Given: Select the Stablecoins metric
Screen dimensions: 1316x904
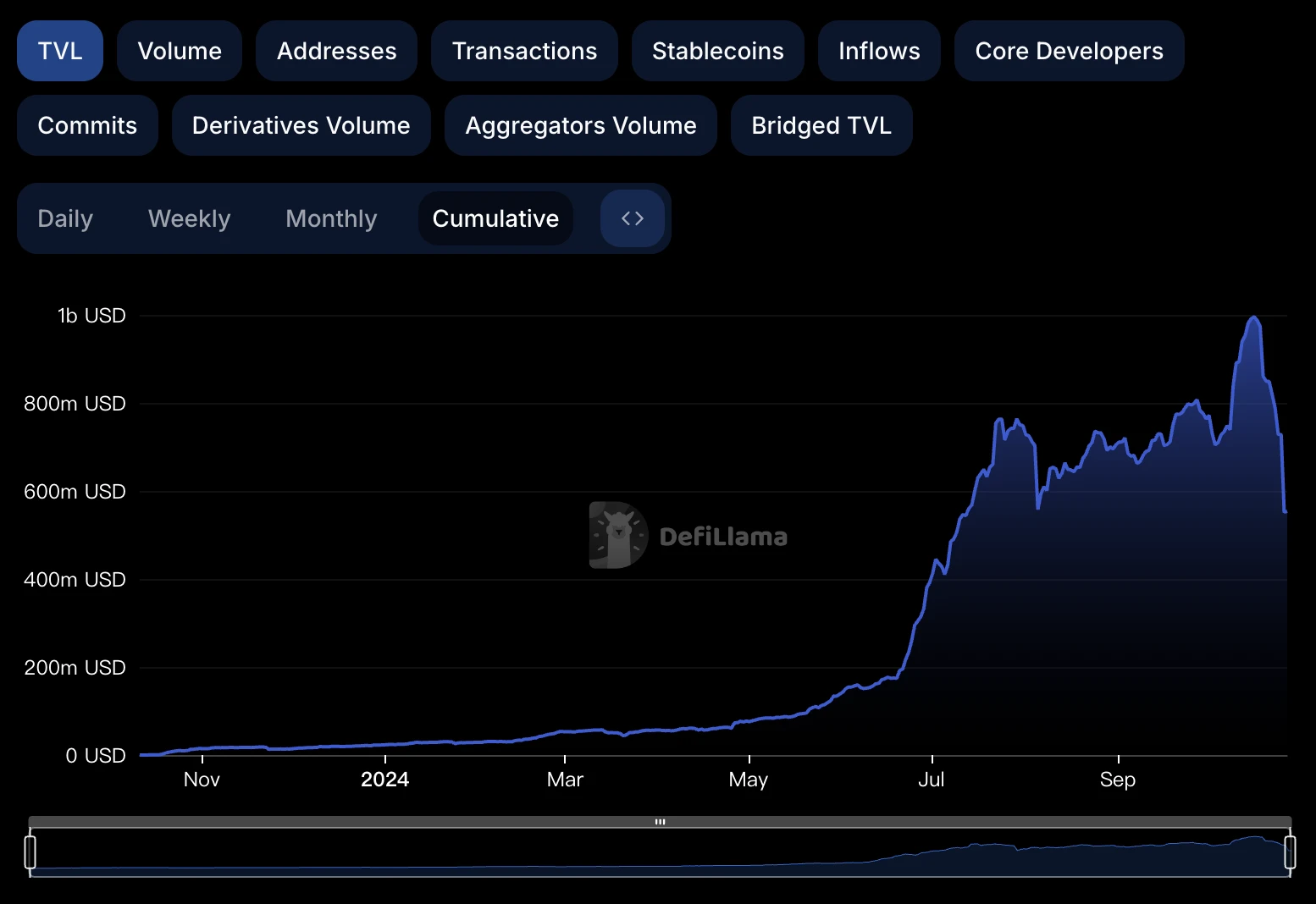Looking at the screenshot, I should (x=717, y=51).
